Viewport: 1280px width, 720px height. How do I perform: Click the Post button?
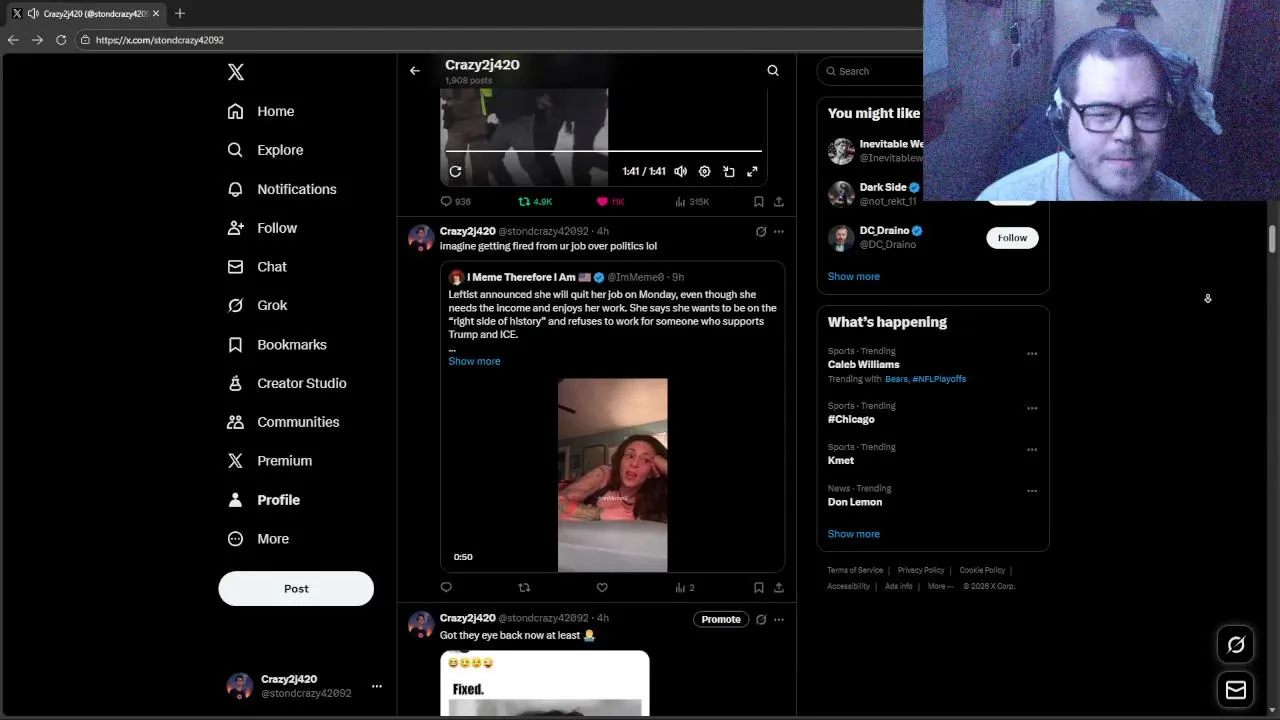click(x=296, y=589)
